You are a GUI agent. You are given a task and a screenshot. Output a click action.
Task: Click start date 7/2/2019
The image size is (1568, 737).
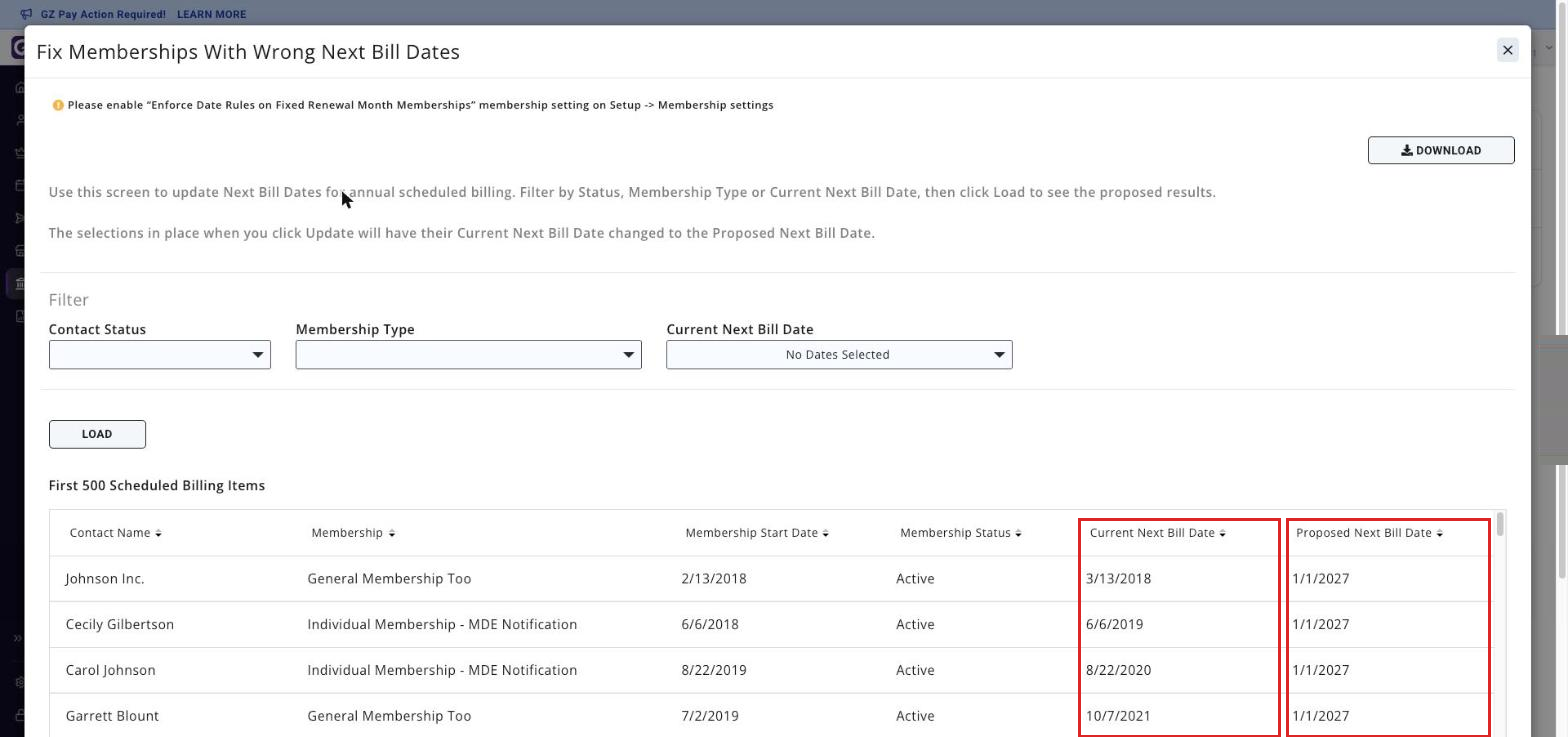point(710,716)
